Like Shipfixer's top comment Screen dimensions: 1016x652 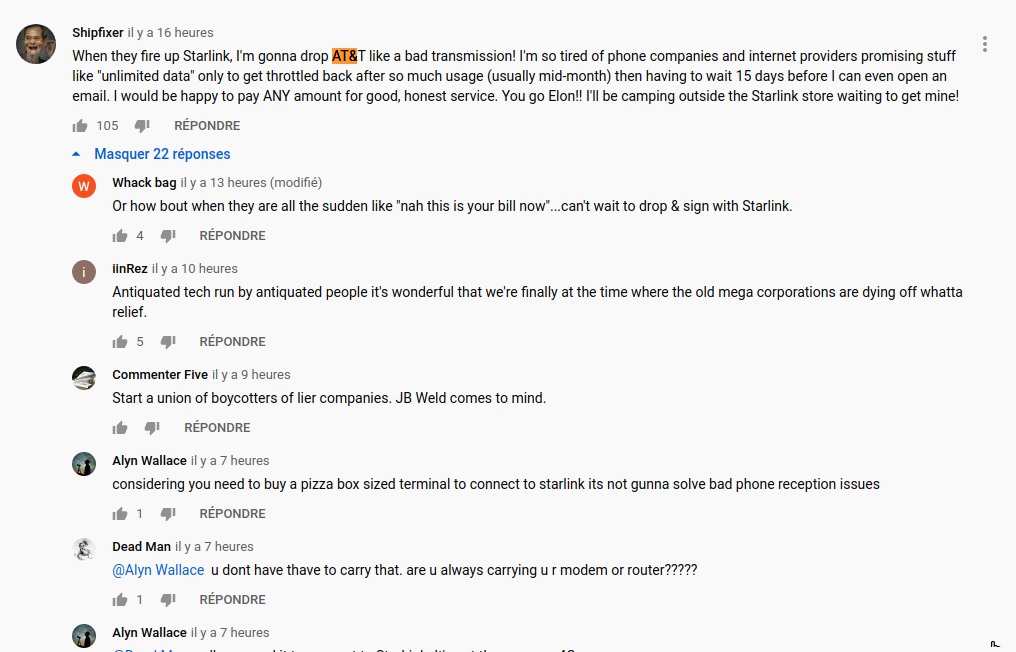[x=80, y=126]
